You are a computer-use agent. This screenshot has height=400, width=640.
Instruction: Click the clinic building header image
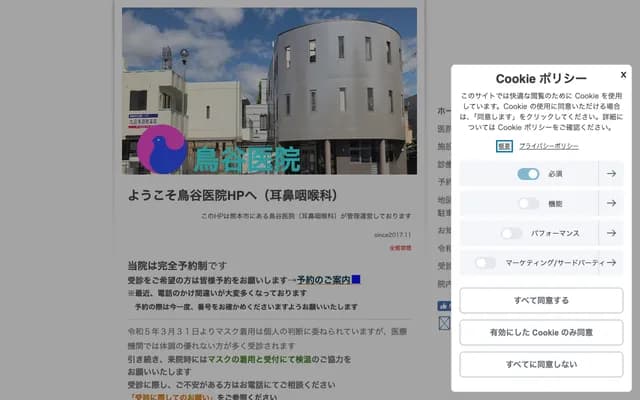269,91
